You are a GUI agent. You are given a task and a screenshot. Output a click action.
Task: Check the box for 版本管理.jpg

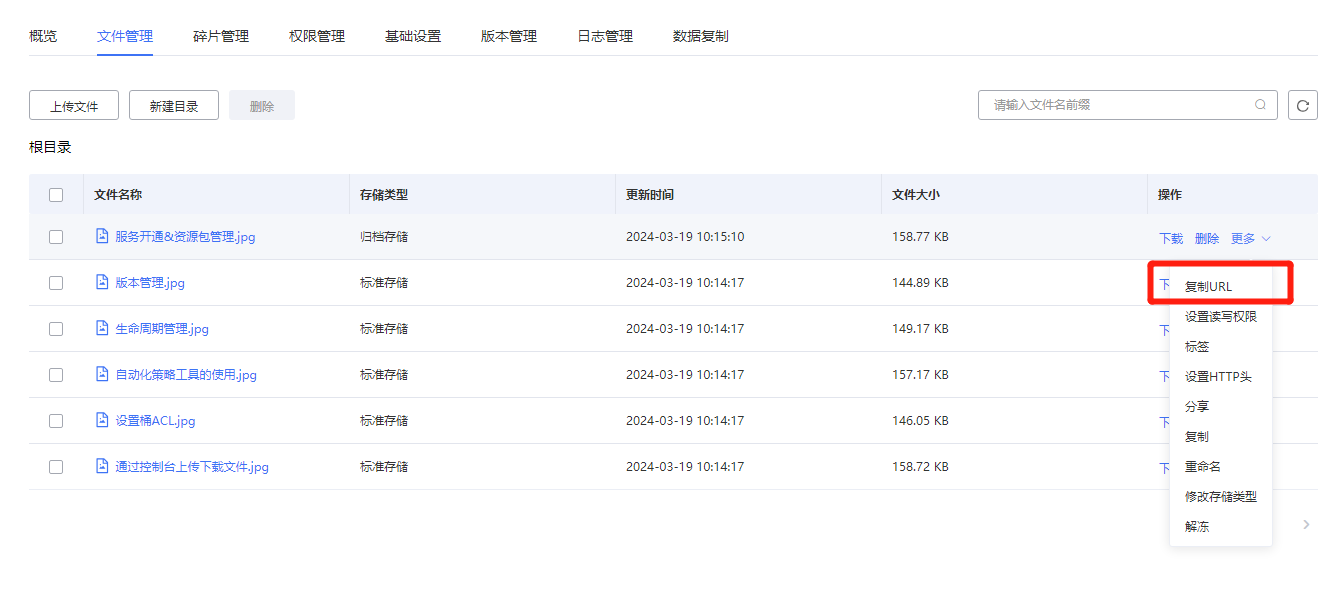pos(56,283)
